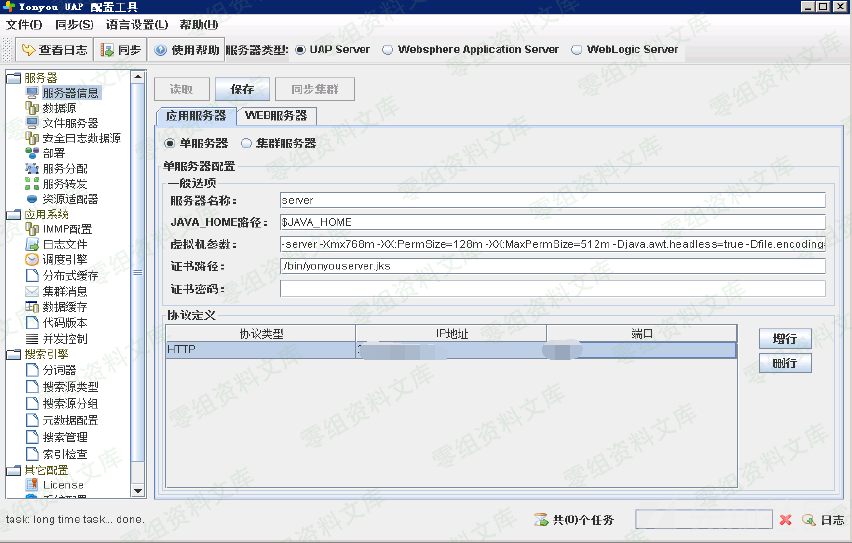Screen dimensions: 852x543
Task: Select Websphere Application Server radio button
Action: click(x=388, y=50)
